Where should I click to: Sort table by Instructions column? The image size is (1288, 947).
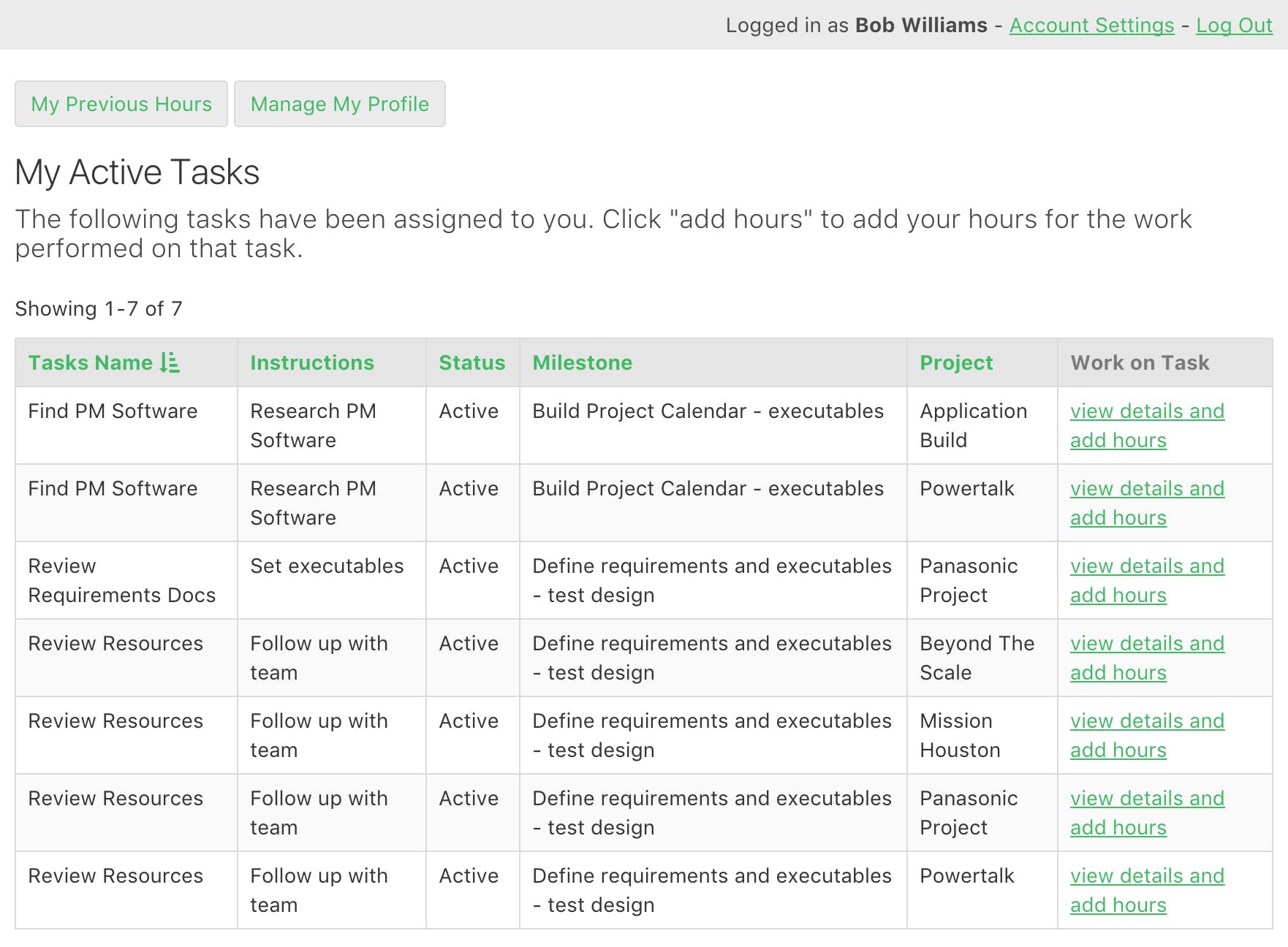312,362
